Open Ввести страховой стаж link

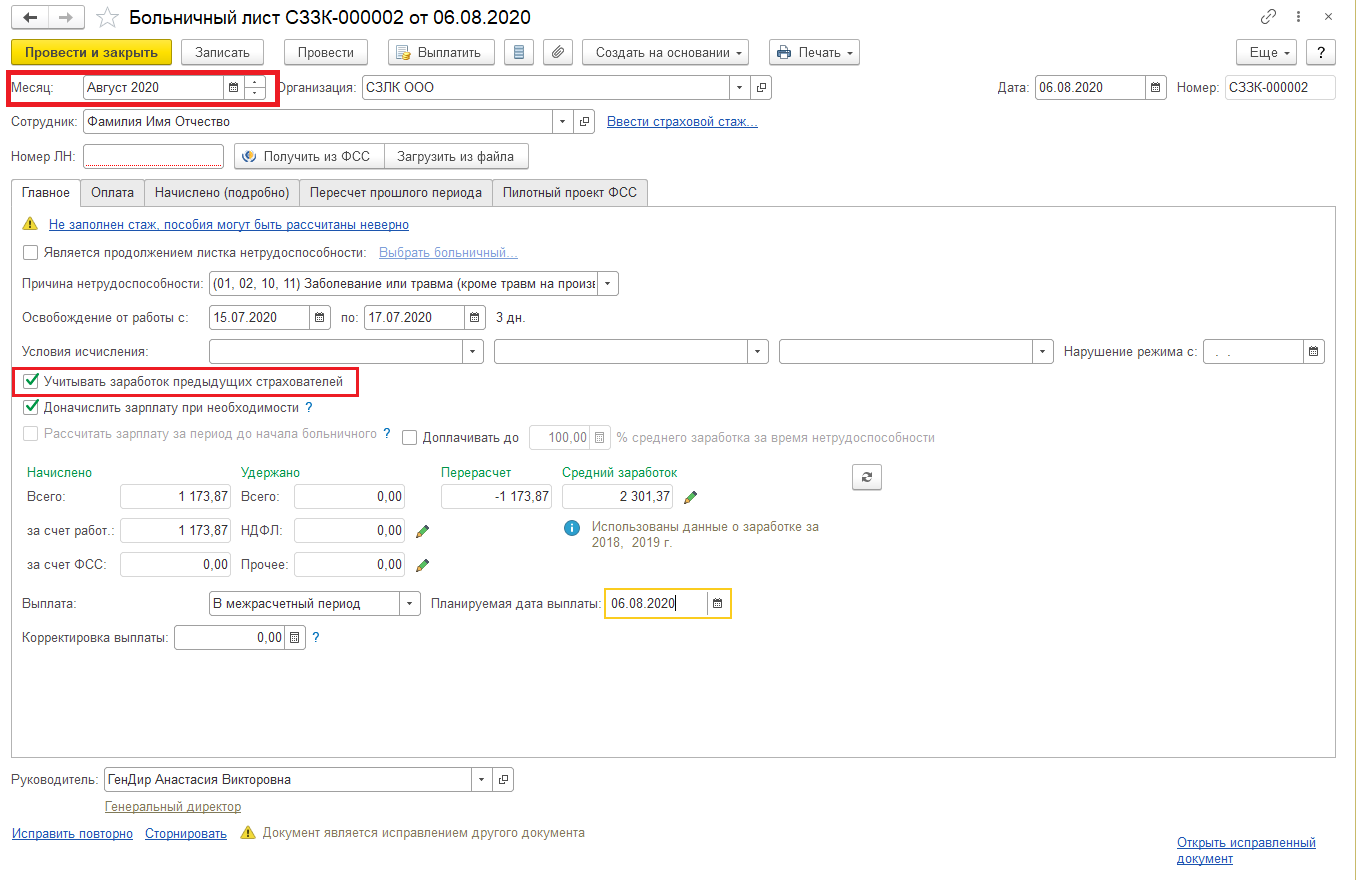pyautogui.click(x=682, y=122)
